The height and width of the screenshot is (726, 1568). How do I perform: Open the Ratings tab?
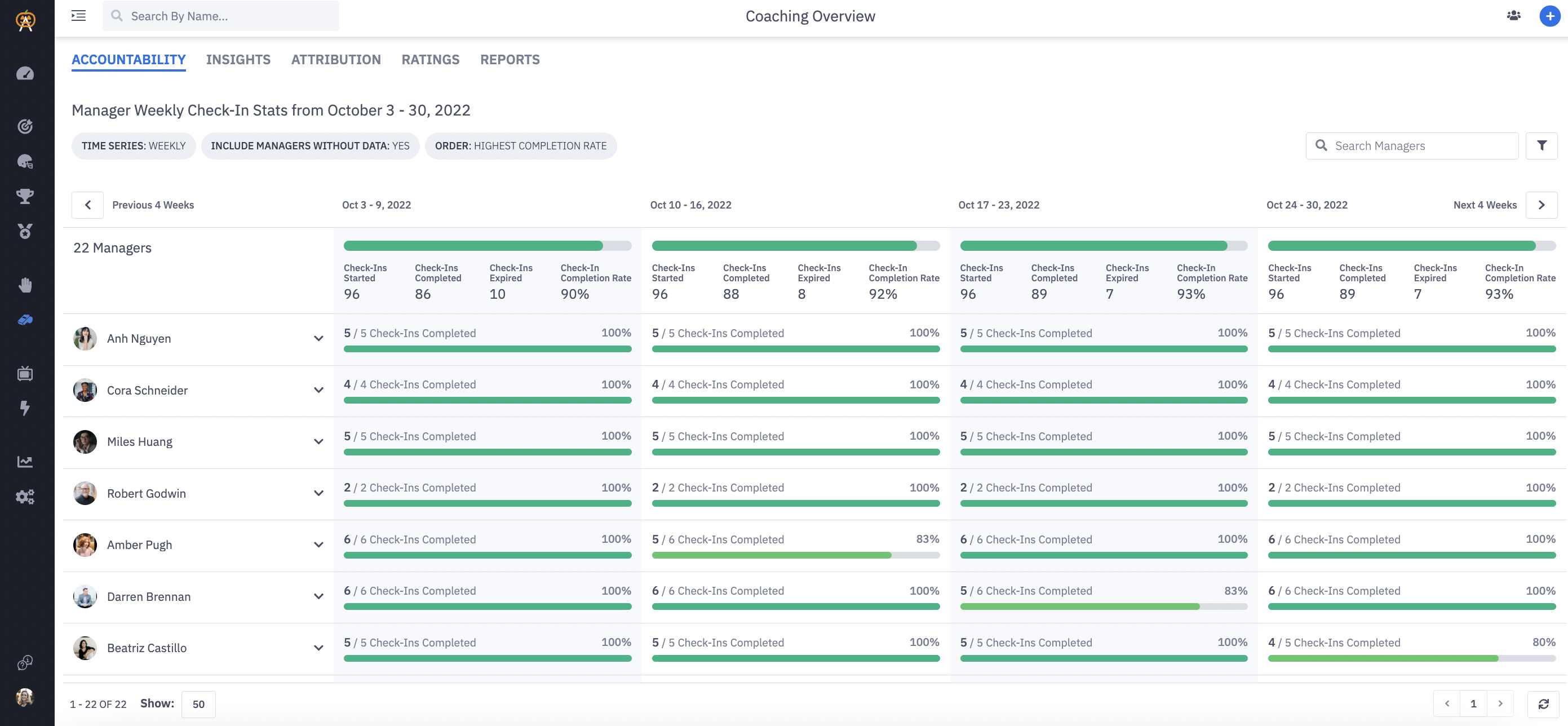[431, 59]
